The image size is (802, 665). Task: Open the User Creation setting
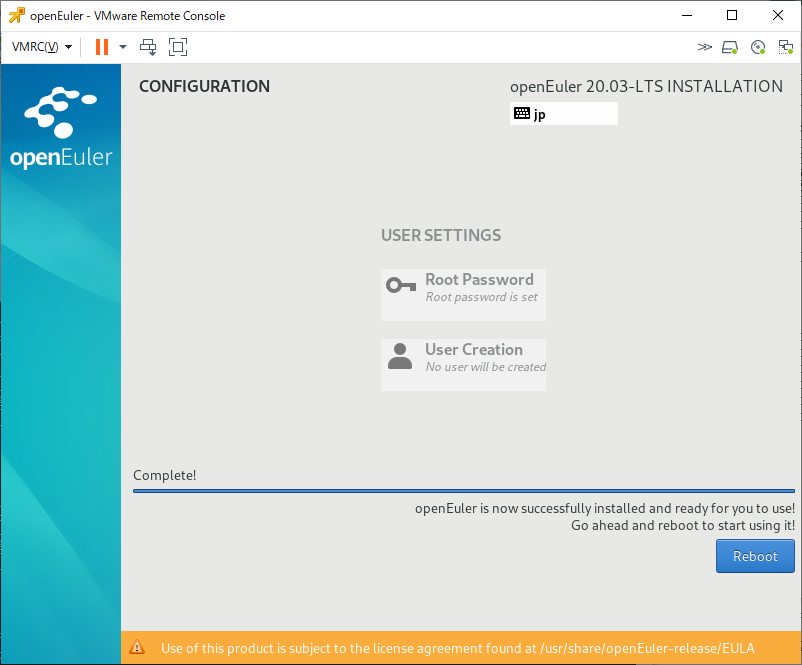[x=463, y=365]
